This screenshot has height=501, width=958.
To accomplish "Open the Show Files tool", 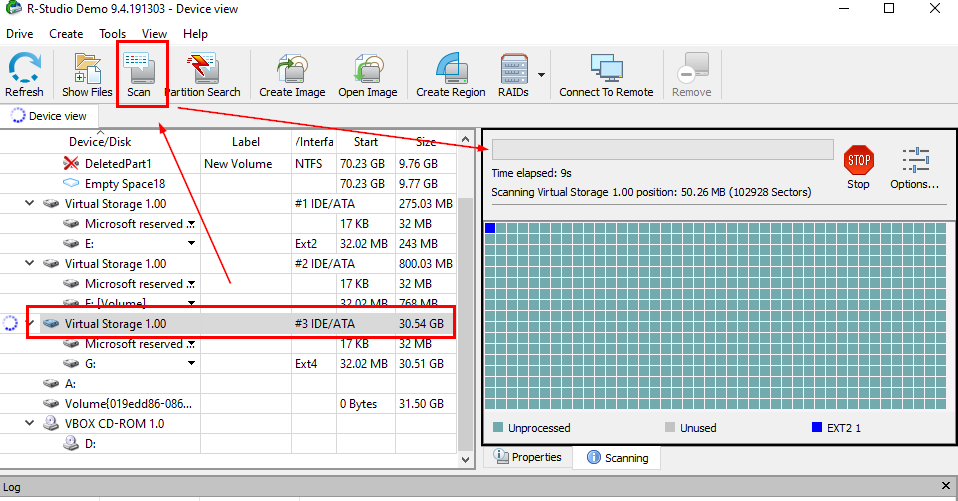I will click(87, 76).
